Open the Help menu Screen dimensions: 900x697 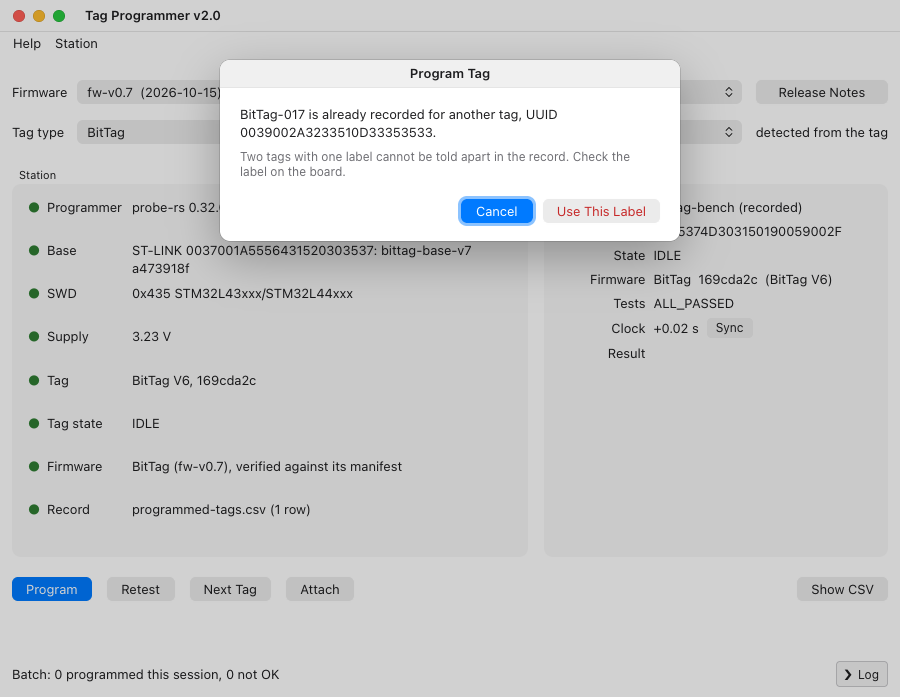click(27, 44)
